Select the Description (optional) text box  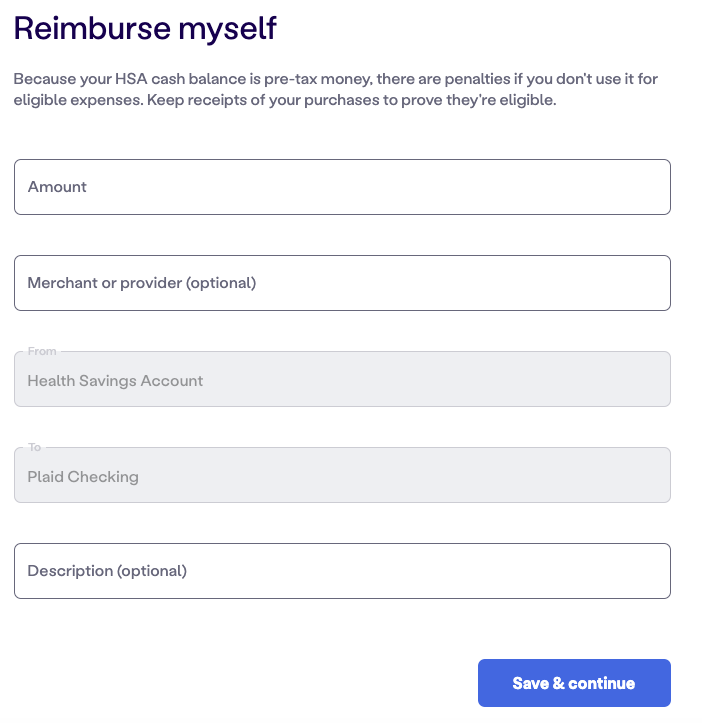[342, 571]
